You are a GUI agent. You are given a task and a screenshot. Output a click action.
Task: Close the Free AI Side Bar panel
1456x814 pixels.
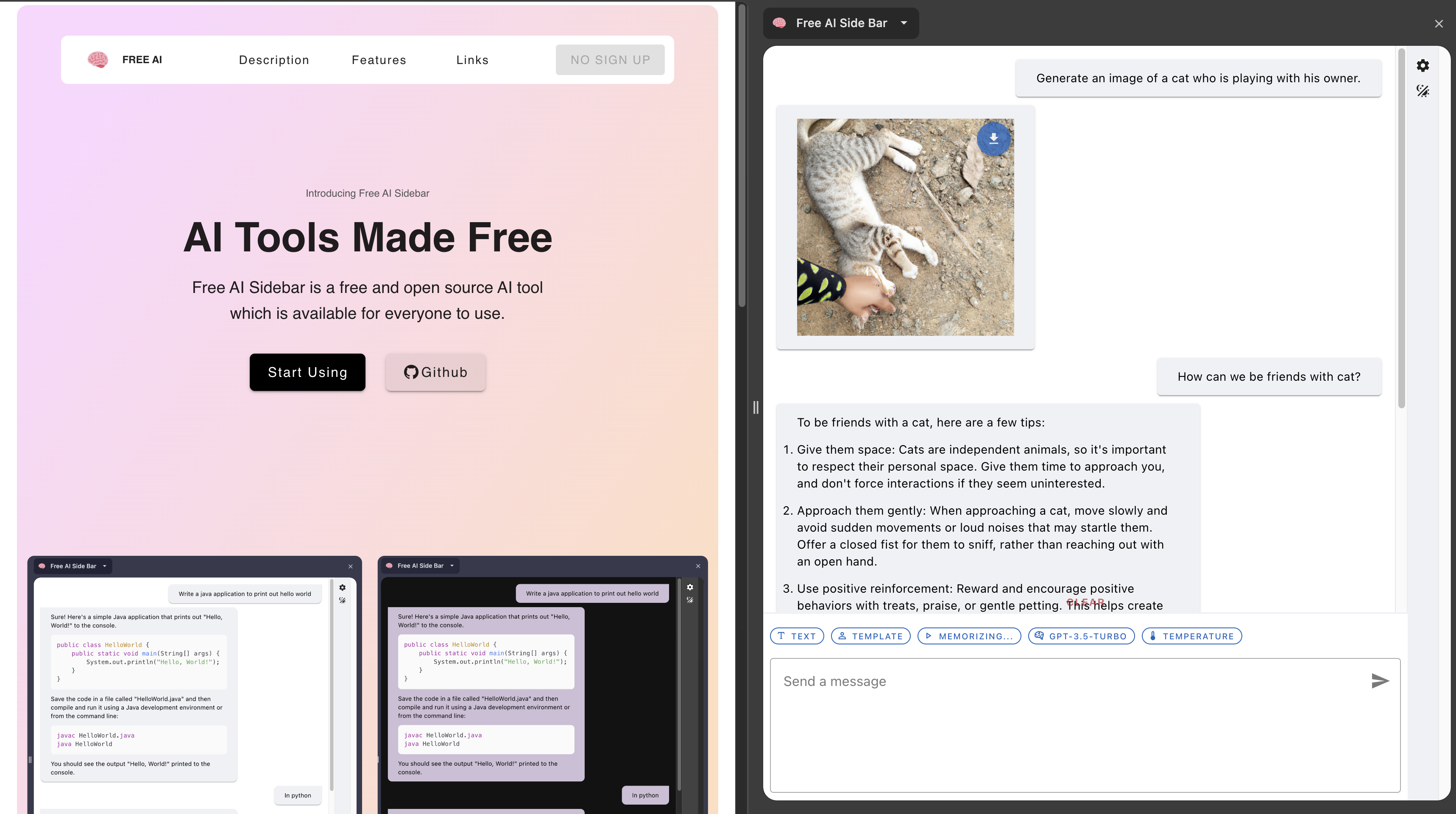pyautogui.click(x=1439, y=24)
